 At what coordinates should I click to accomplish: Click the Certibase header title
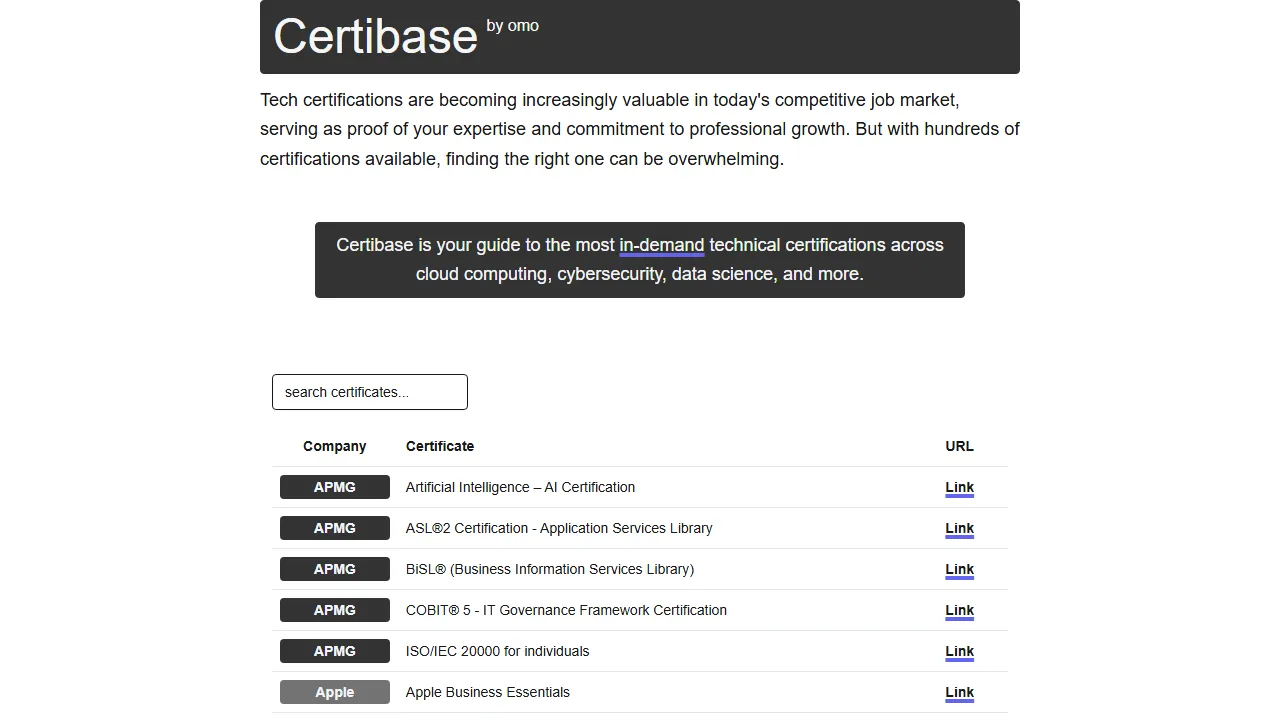coord(375,37)
